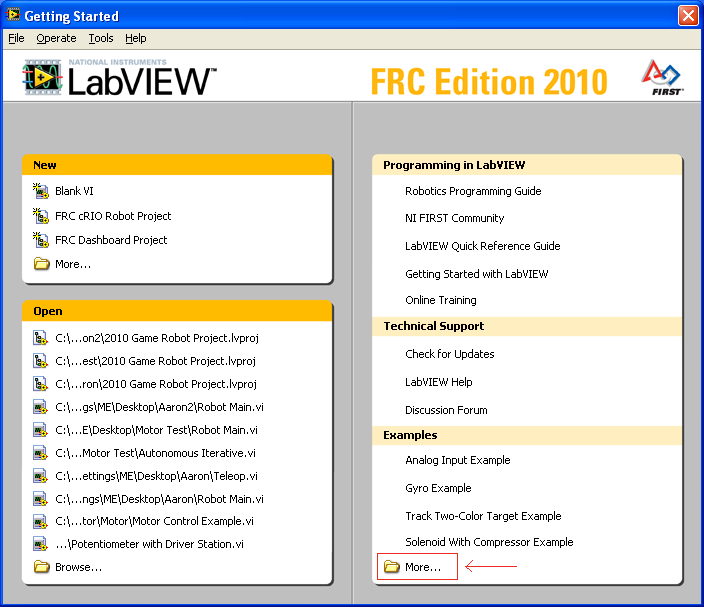Open Getting Started with LabVIEW
Viewport: 704px width, 607px height.
[x=476, y=274]
